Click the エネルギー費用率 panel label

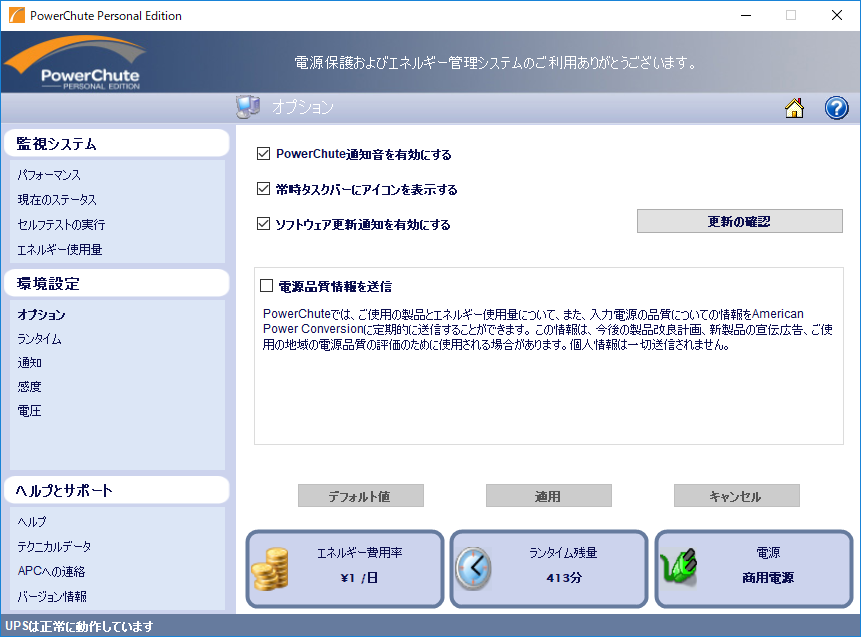pos(360,553)
